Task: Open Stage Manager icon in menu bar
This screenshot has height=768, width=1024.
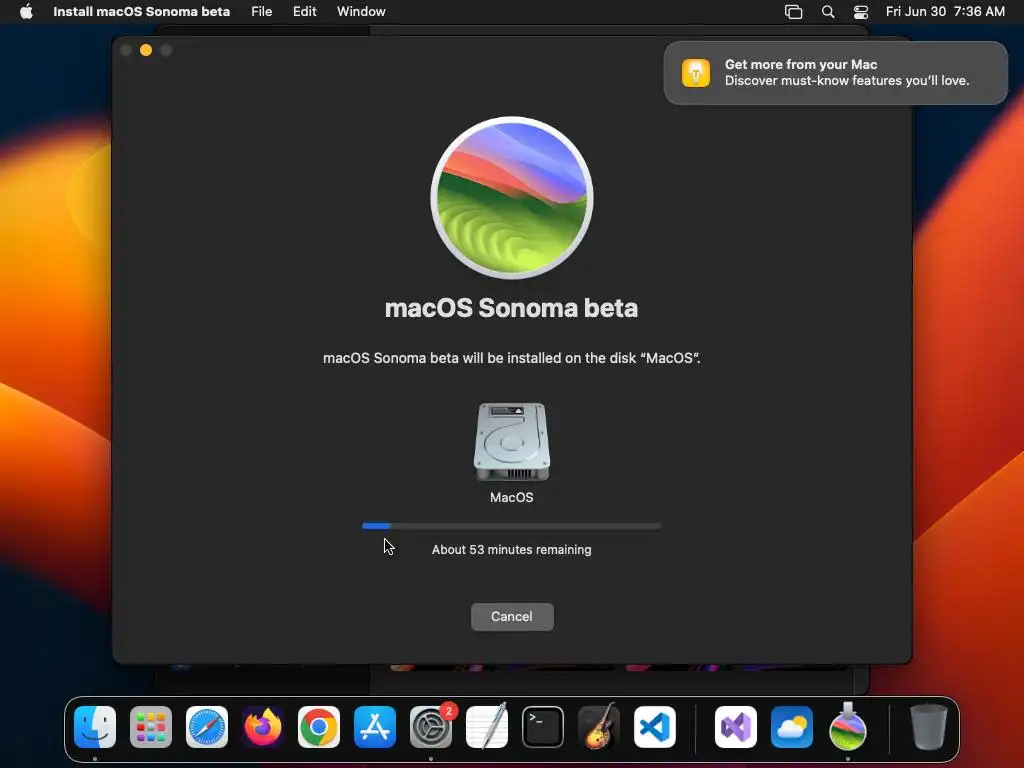Action: [793, 12]
